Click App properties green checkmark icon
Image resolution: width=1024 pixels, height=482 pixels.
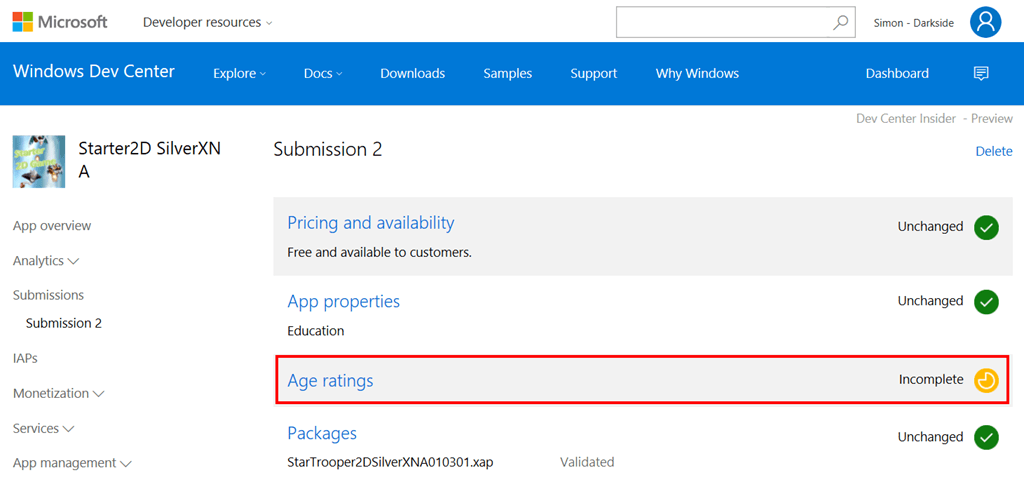click(987, 301)
